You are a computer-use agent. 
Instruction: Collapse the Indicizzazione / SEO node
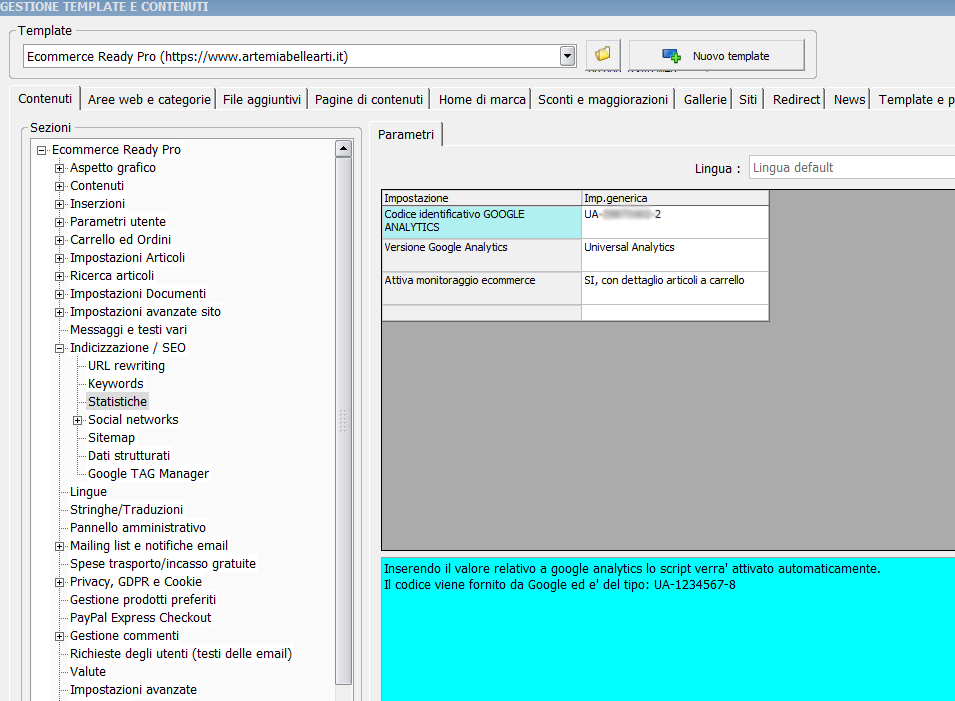[59, 348]
